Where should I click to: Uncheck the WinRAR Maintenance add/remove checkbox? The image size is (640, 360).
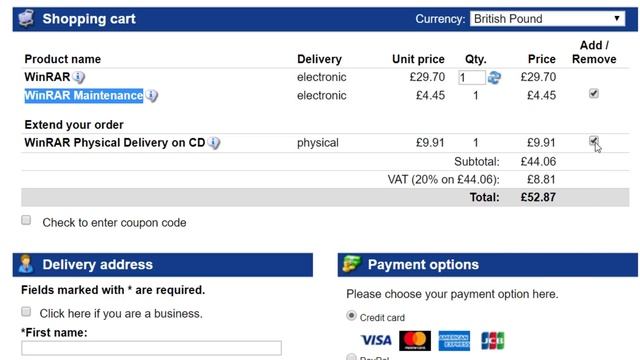pyautogui.click(x=593, y=93)
